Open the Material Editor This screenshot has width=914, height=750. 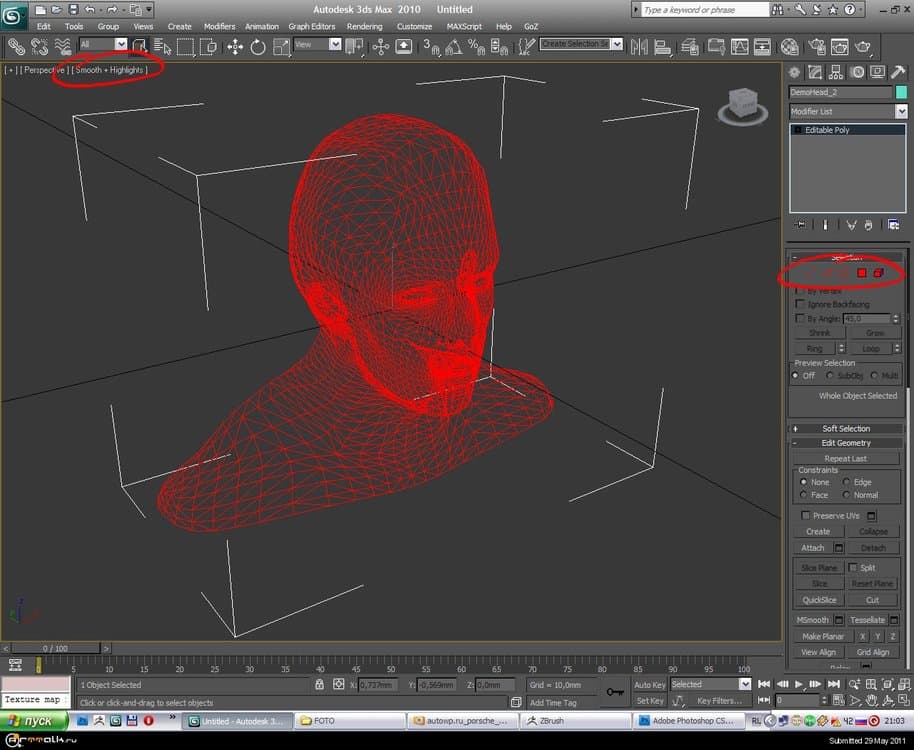pos(789,46)
